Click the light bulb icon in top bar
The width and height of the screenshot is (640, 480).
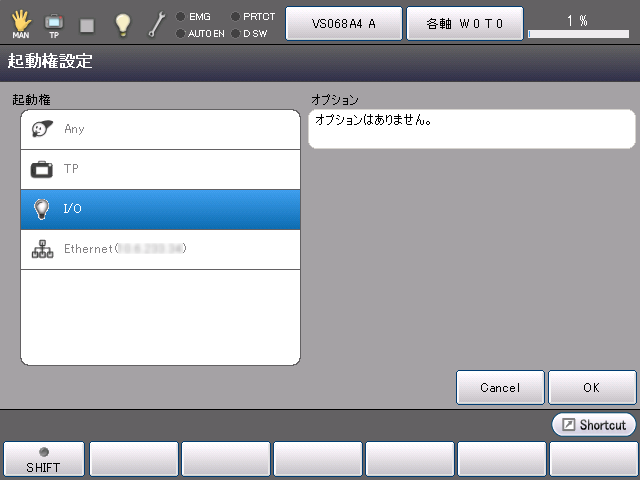122,24
